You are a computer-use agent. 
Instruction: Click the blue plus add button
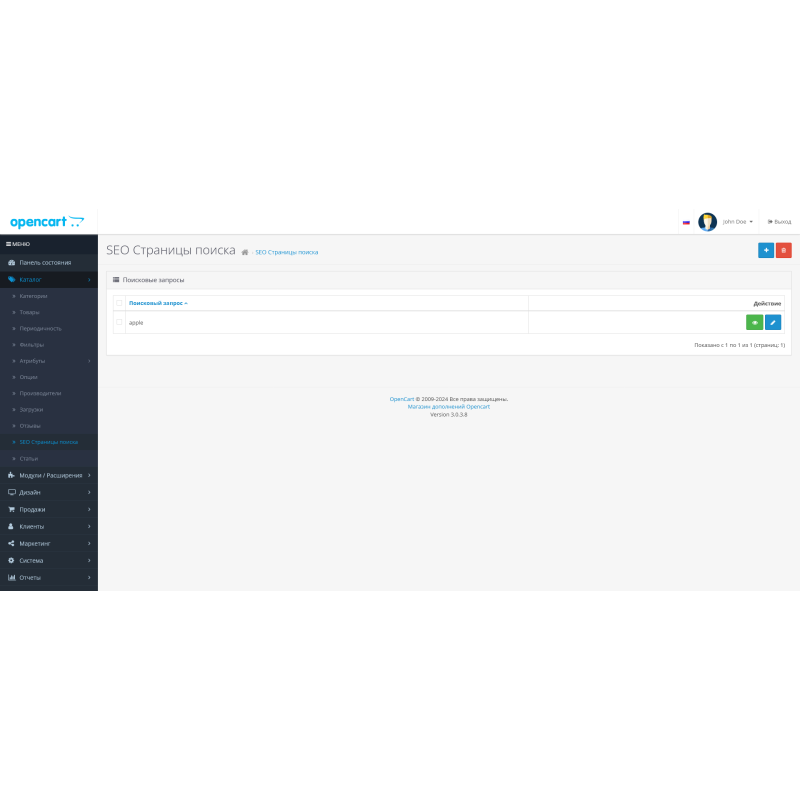click(x=766, y=250)
